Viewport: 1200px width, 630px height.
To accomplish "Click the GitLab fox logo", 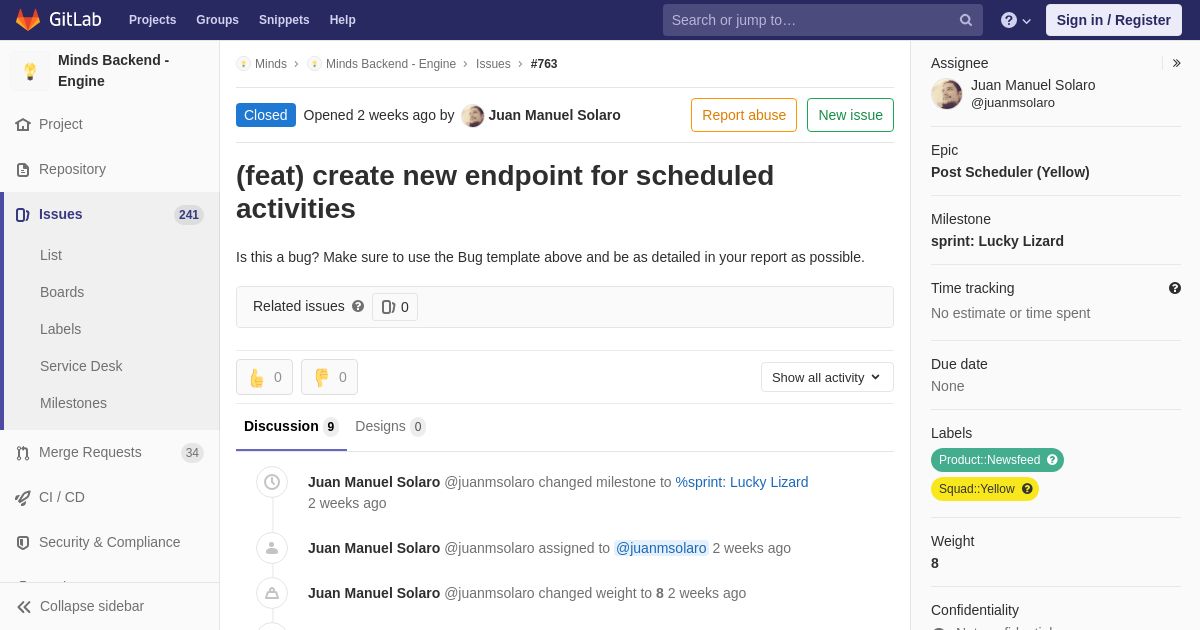I will (28, 20).
